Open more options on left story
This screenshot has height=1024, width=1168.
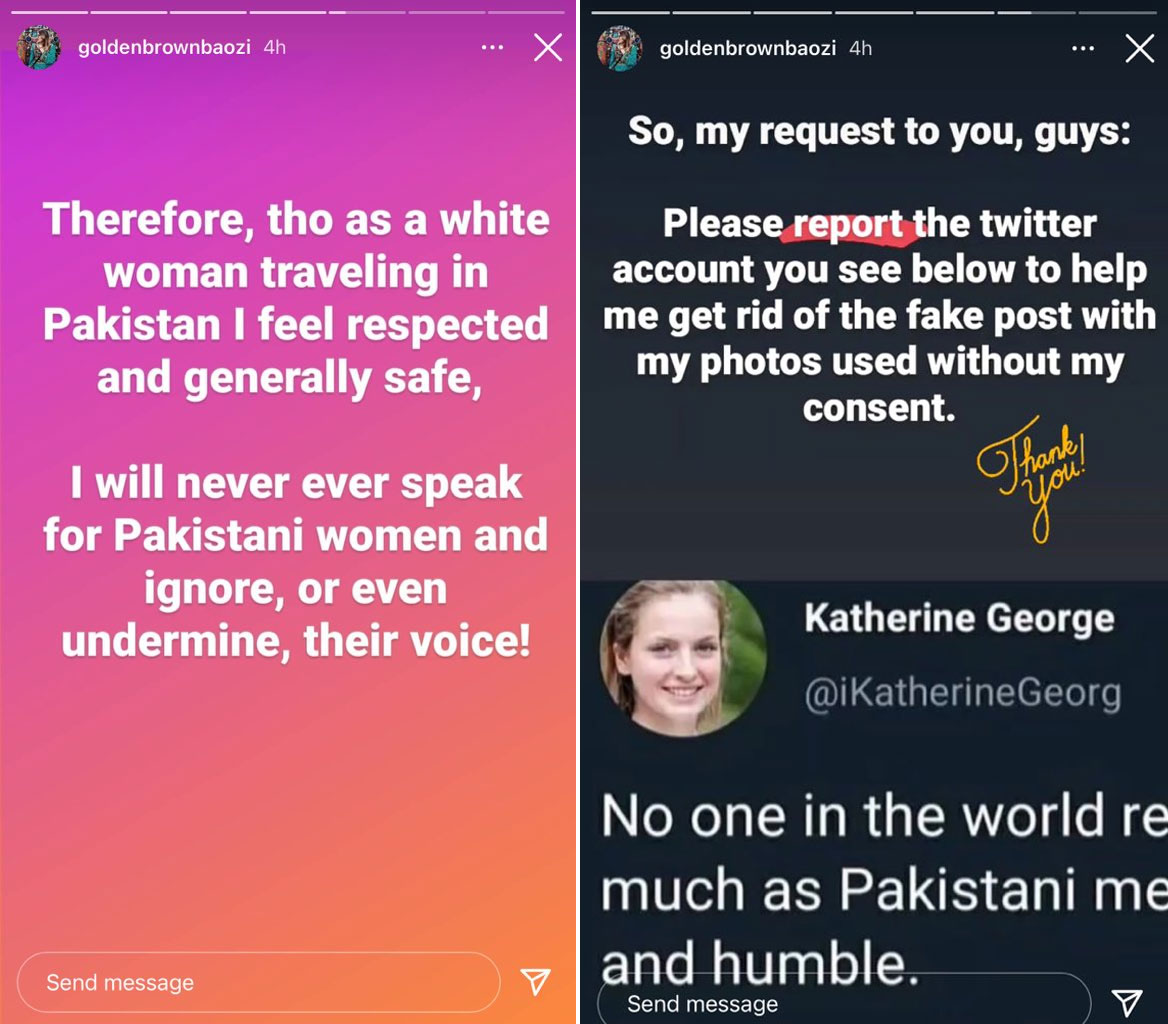(x=492, y=47)
